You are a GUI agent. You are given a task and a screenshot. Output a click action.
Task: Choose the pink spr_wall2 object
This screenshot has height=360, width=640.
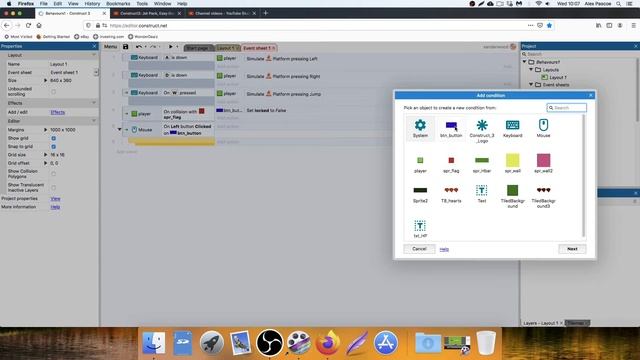click(543, 163)
